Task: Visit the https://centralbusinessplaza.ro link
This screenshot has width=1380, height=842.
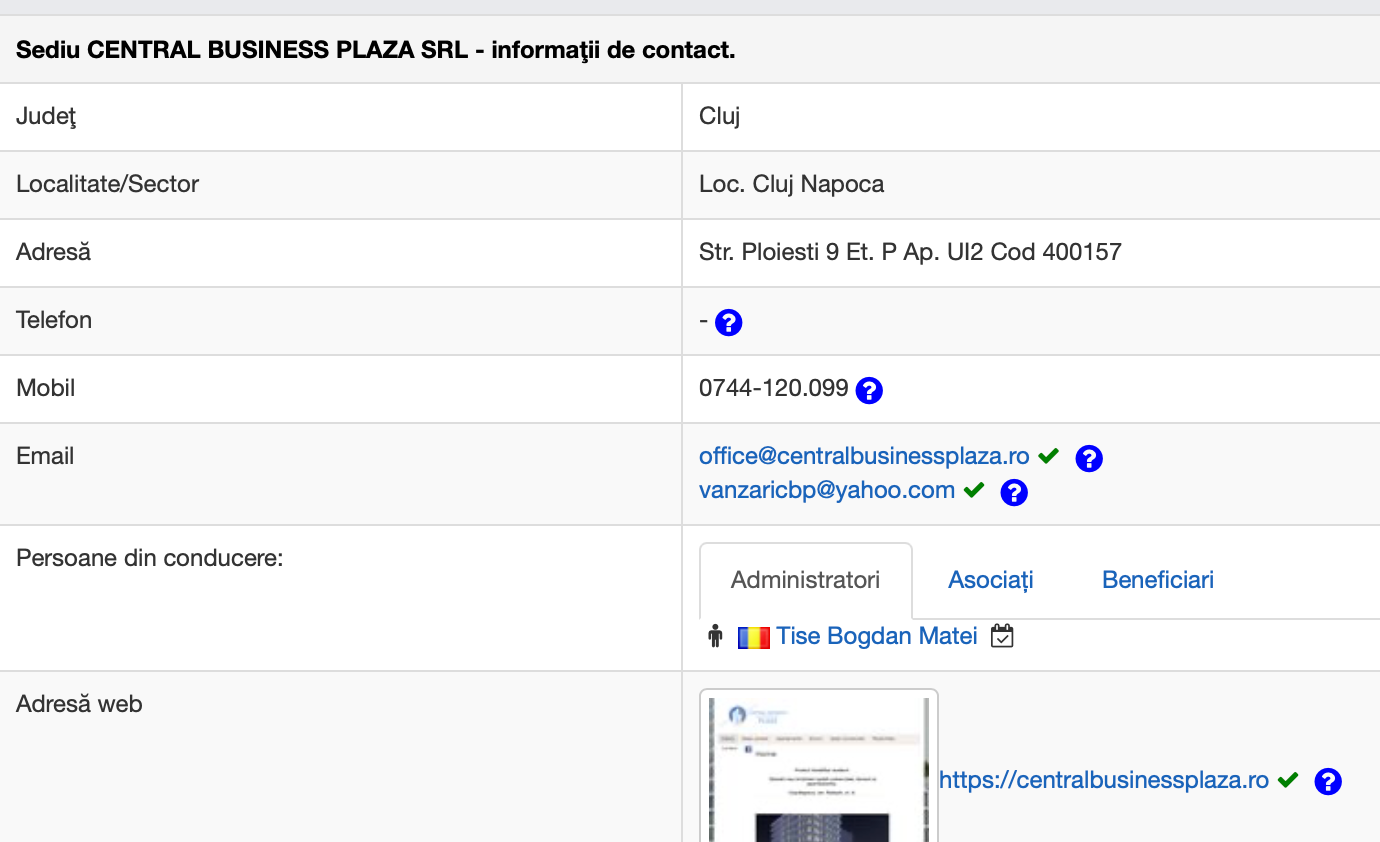Action: [1104, 780]
